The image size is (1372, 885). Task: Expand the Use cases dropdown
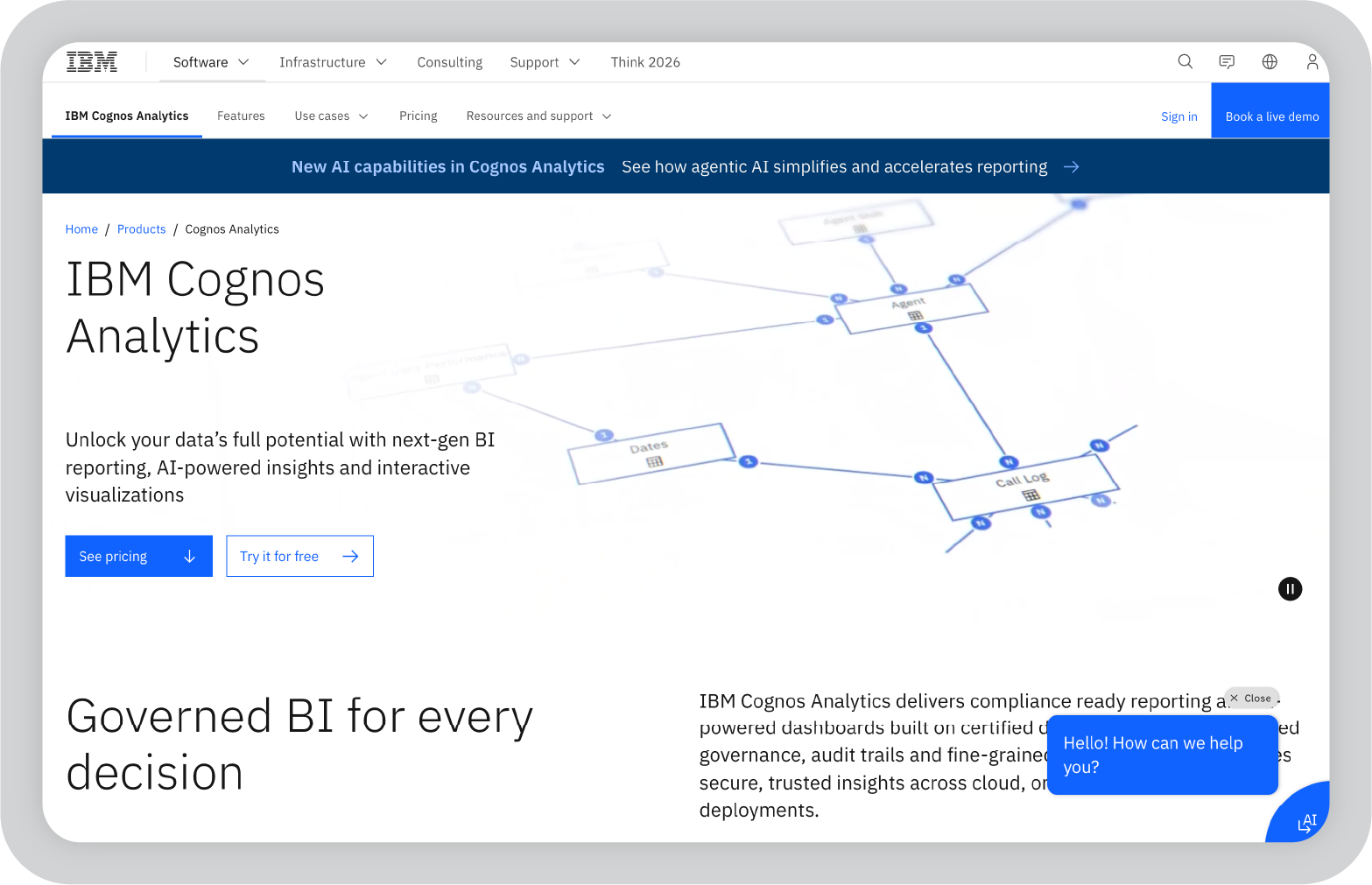[x=331, y=116]
